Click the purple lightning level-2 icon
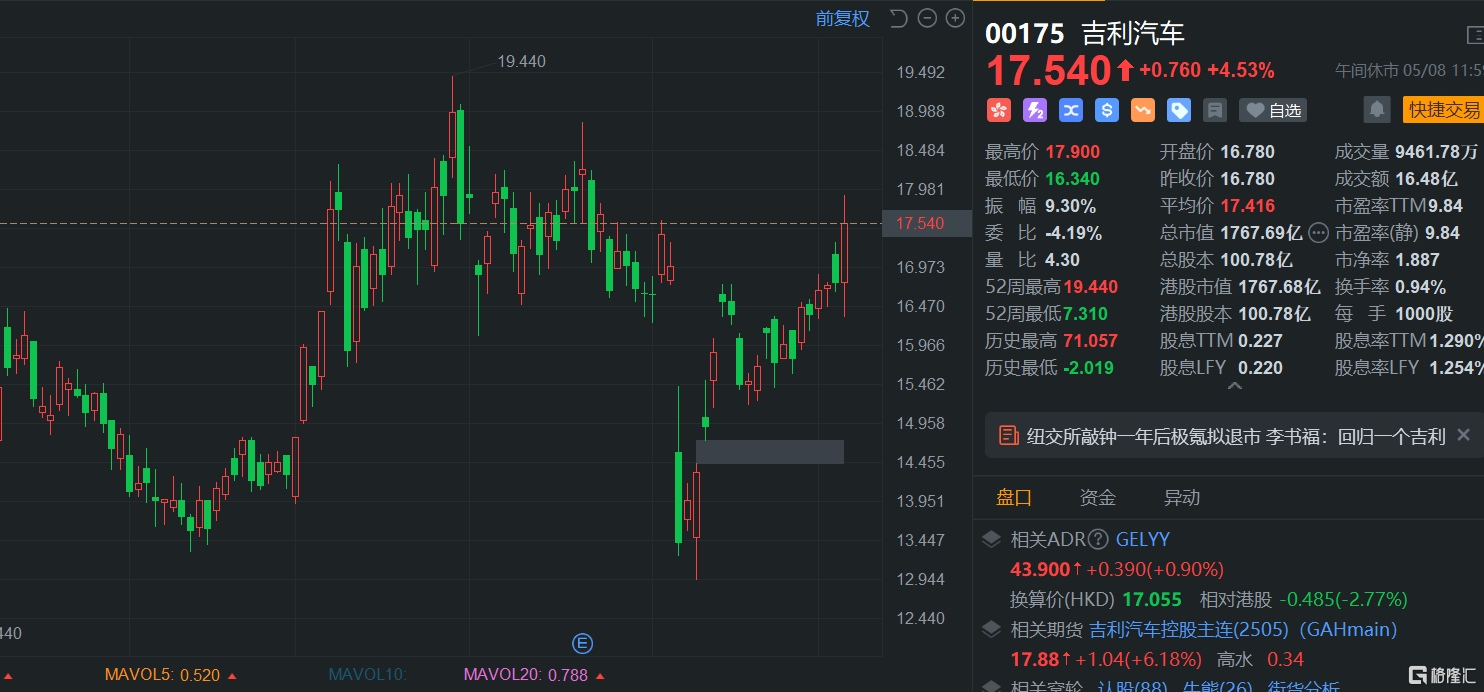This screenshot has height=692, width=1484. (x=1034, y=110)
